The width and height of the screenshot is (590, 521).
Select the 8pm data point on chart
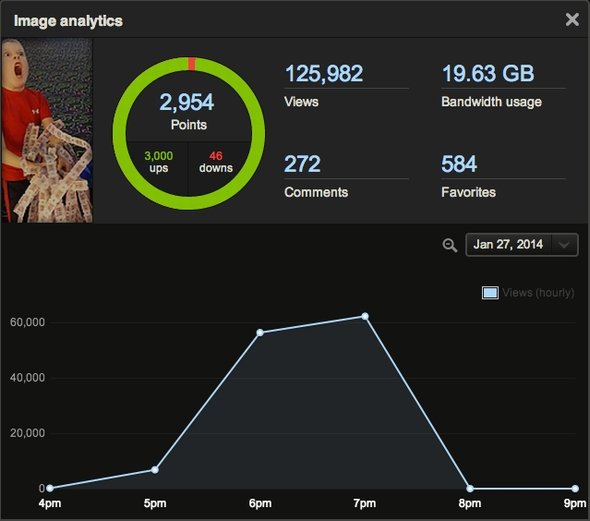[x=470, y=488]
